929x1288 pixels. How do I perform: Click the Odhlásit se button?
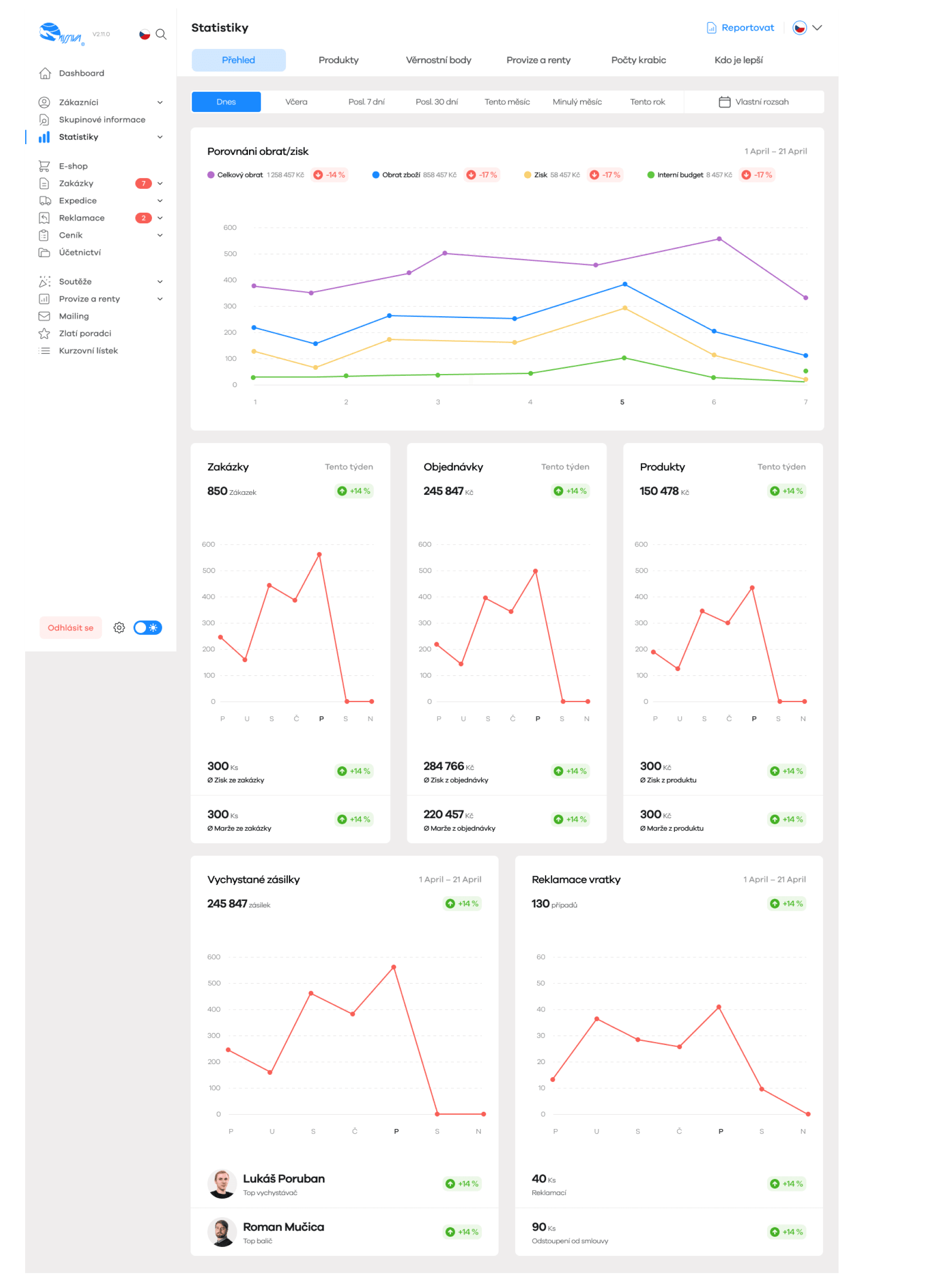[70, 628]
